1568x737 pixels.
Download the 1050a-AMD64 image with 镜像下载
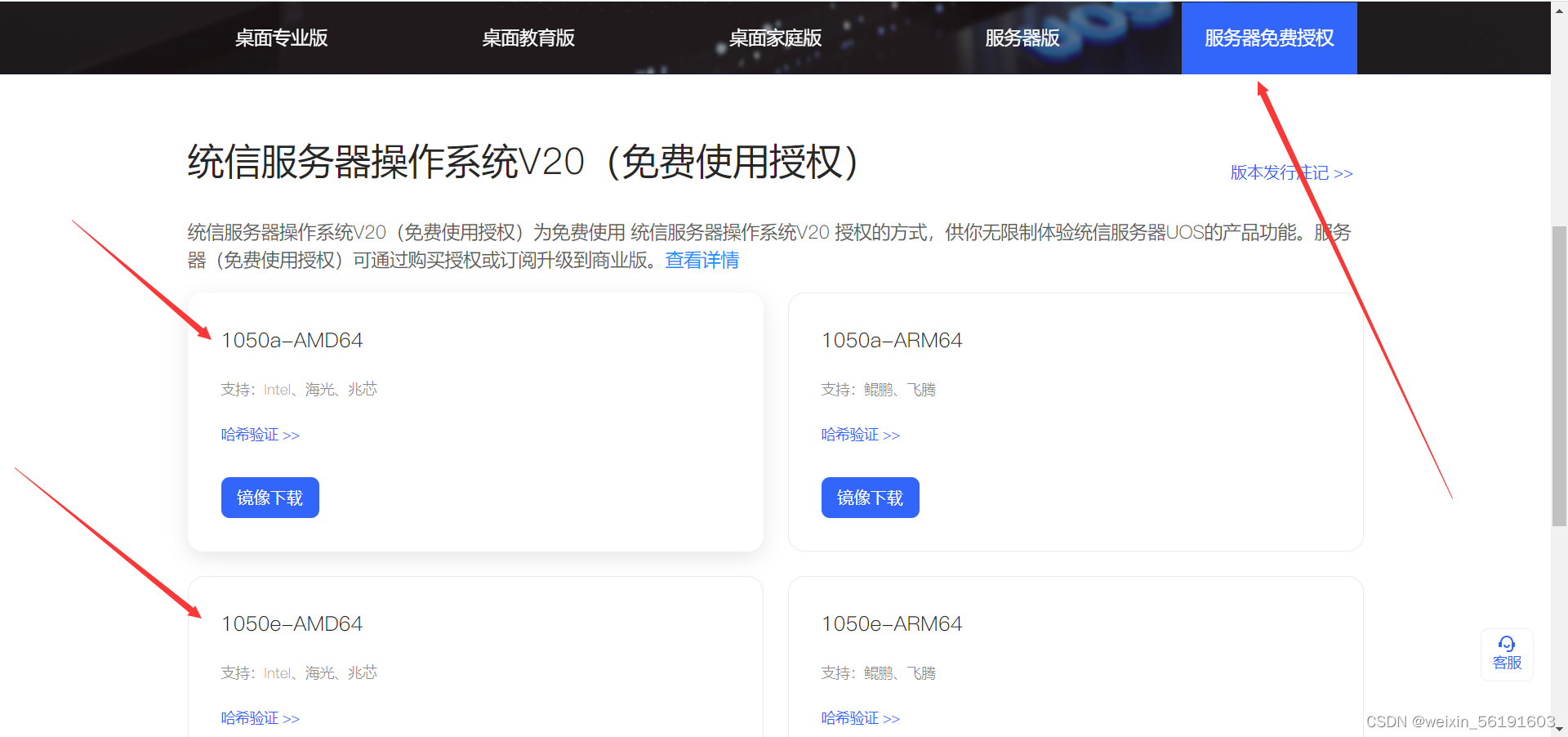point(270,498)
